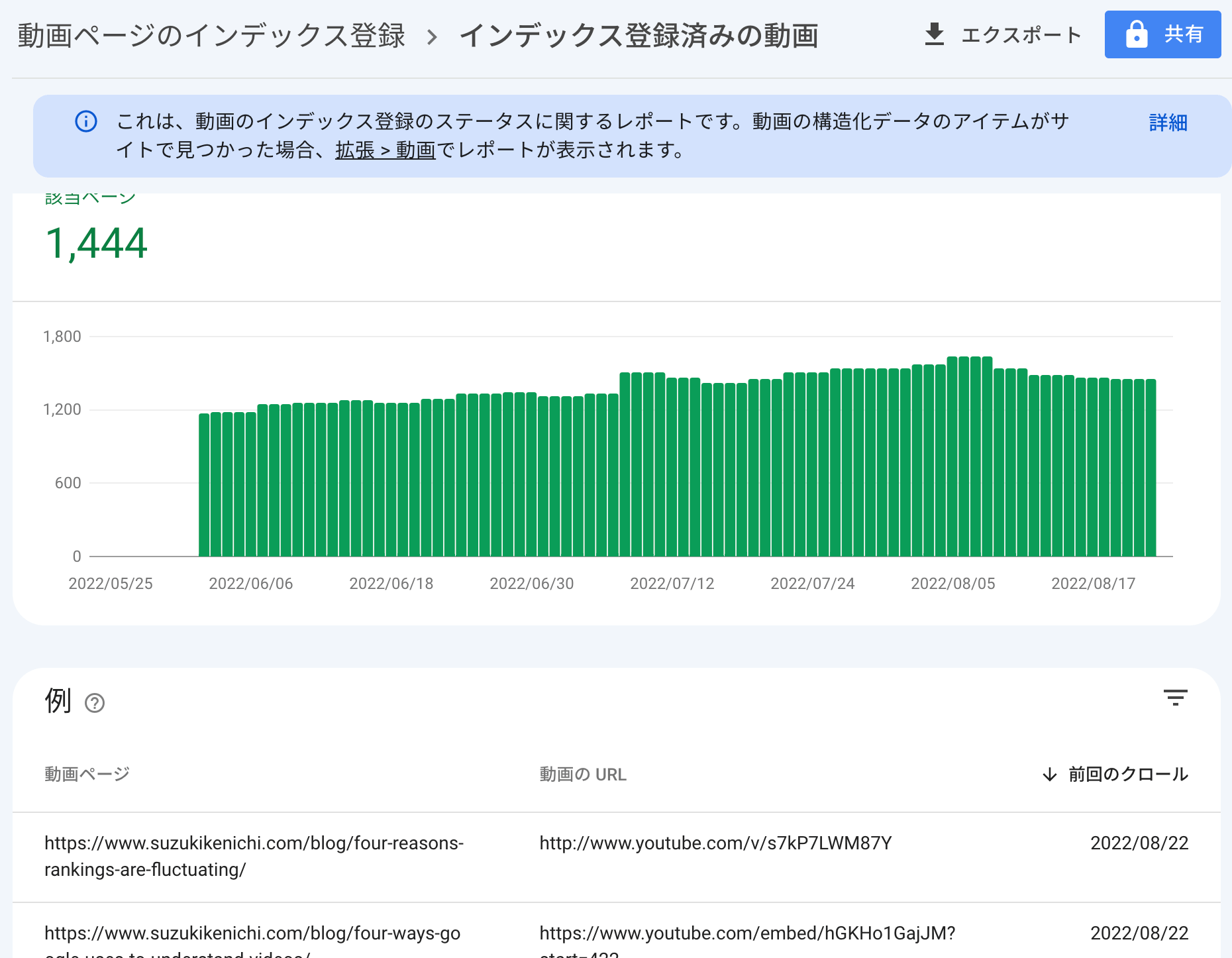Click the 2022/06/06 axis date label

pyautogui.click(x=250, y=584)
